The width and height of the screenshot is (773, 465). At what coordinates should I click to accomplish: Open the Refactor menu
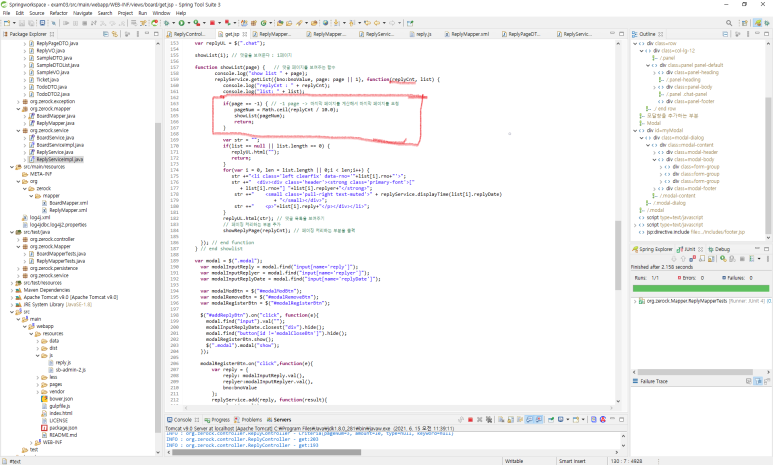coord(58,13)
